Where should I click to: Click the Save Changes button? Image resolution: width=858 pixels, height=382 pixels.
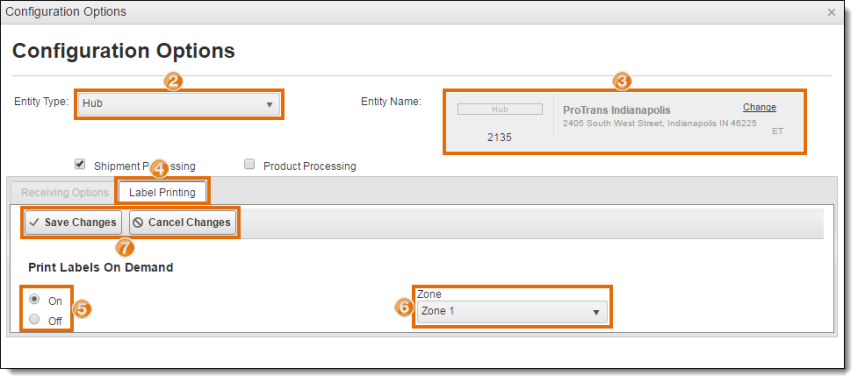pos(73,223)
